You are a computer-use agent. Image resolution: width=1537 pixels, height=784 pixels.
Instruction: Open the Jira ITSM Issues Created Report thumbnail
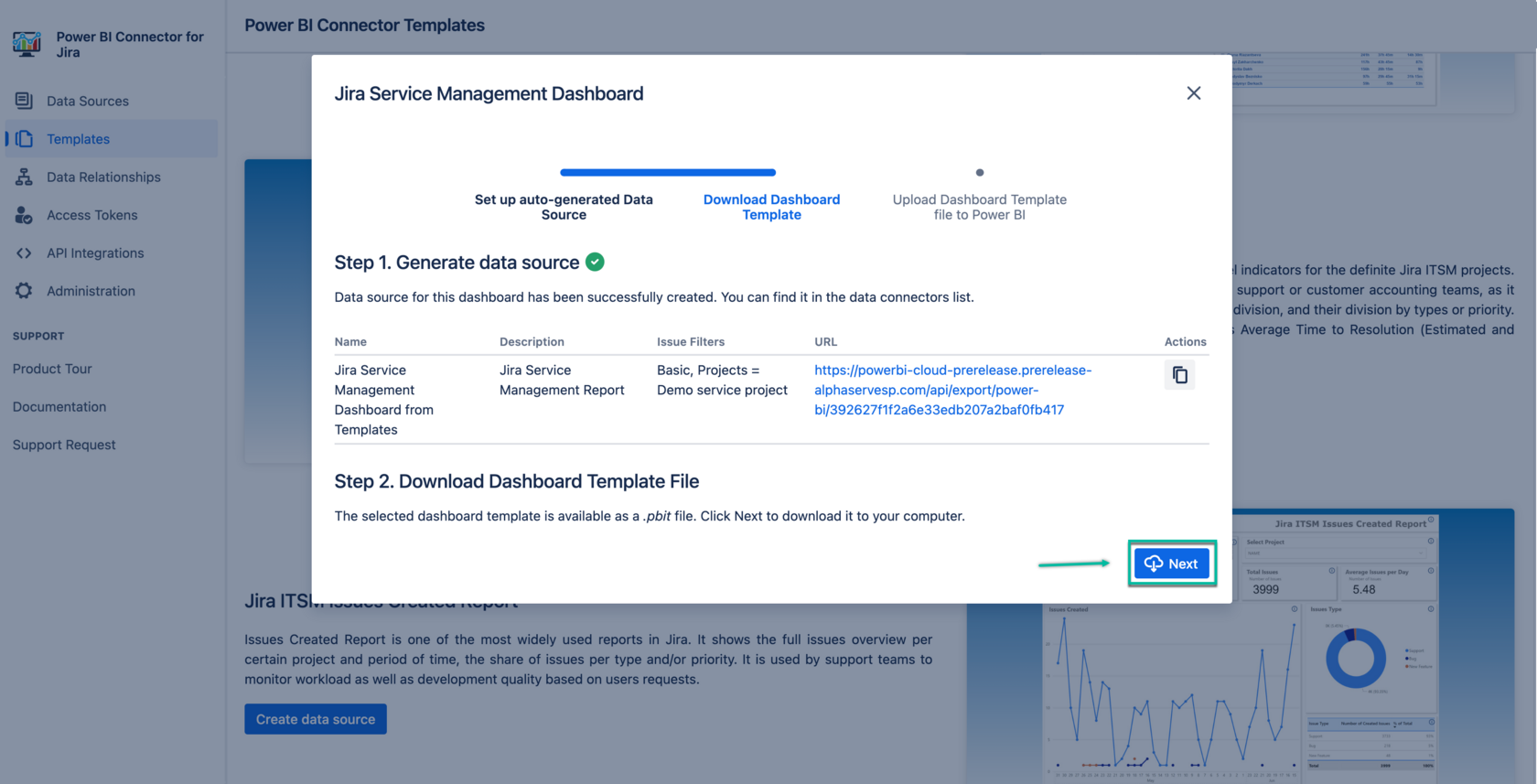click(x=1240, y=646)
